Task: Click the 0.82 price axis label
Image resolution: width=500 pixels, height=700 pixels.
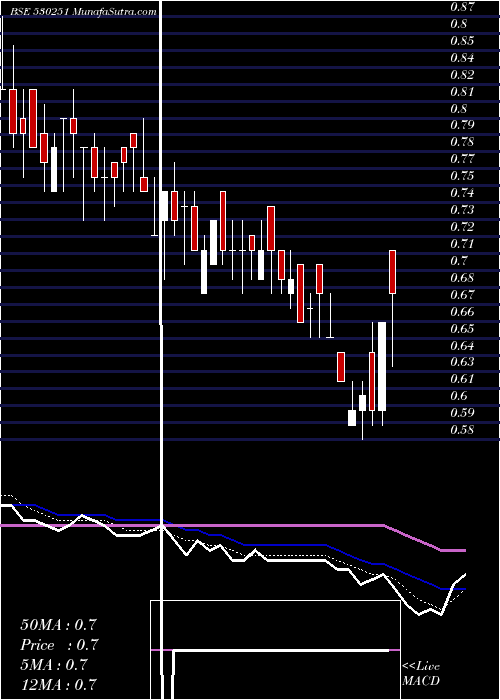Action: [x=462, y=75]
